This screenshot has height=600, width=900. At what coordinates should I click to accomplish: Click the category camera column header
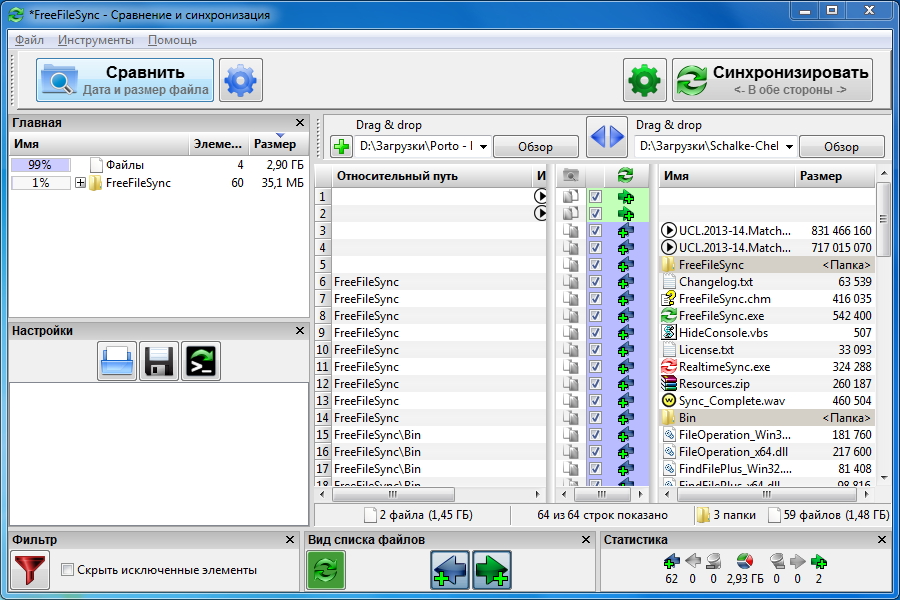pyautogui.click(x=571, y=176)
